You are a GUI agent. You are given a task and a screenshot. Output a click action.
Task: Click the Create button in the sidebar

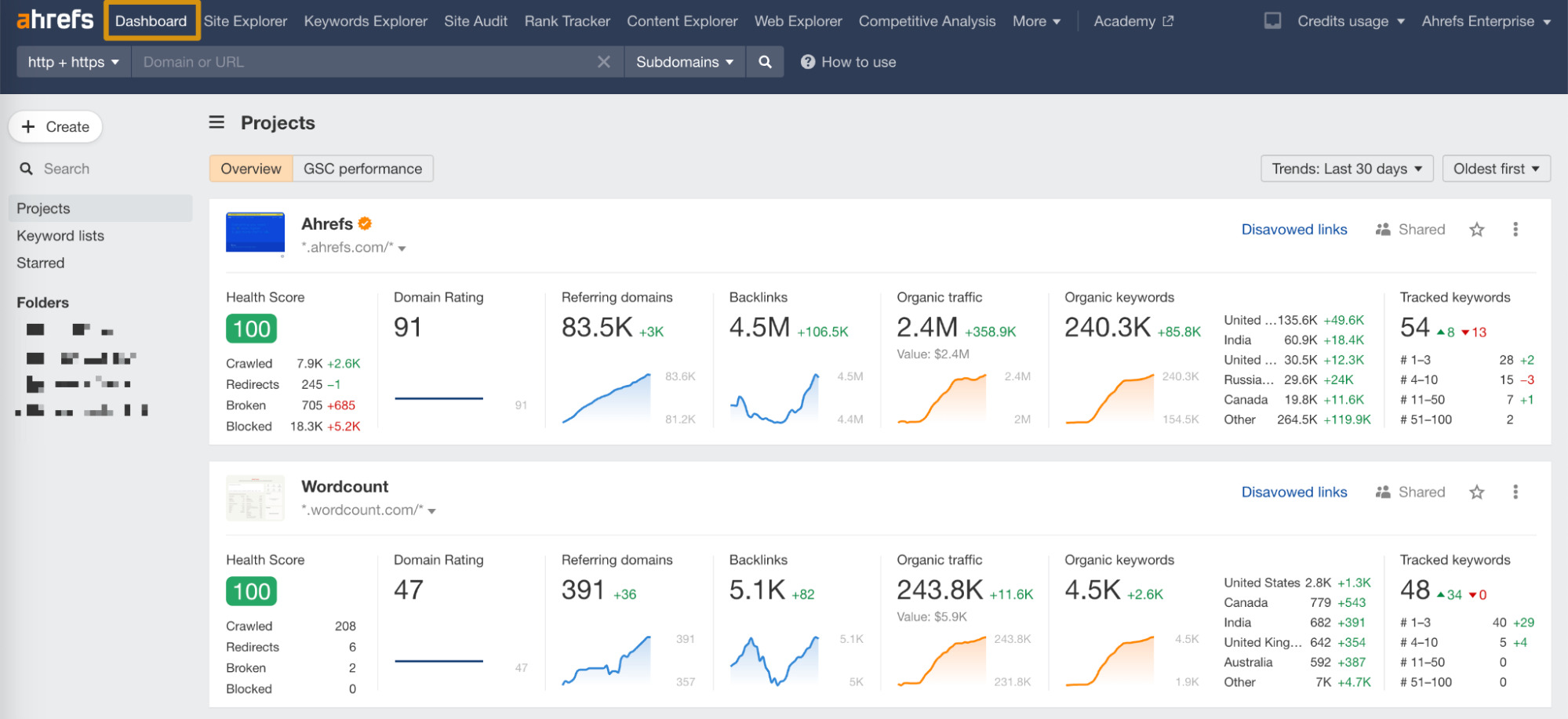(55, 126)
